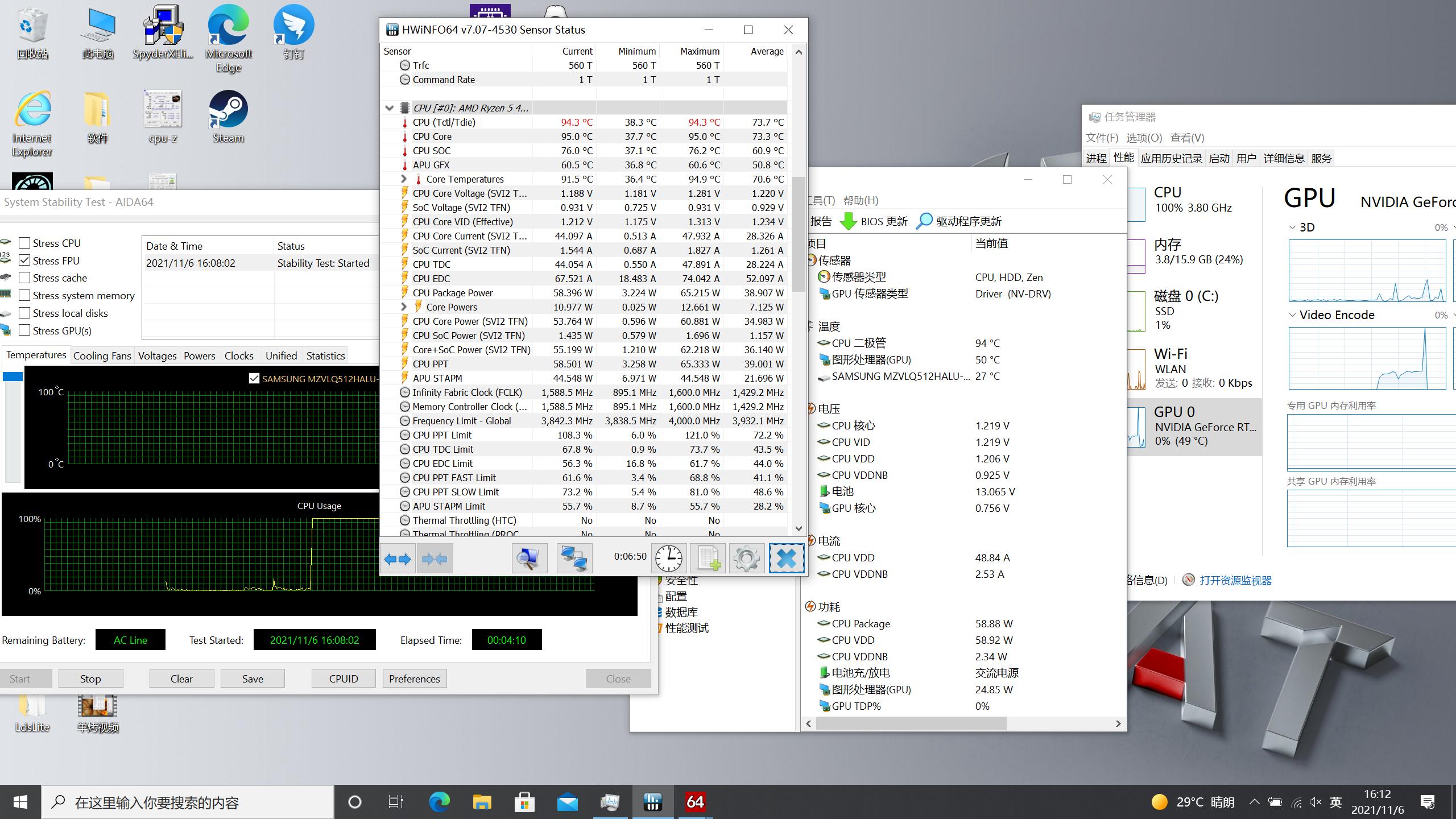Enable Stress CPU checkbox
This screenshot has height=819, width=1456.
tap(24, 243)
